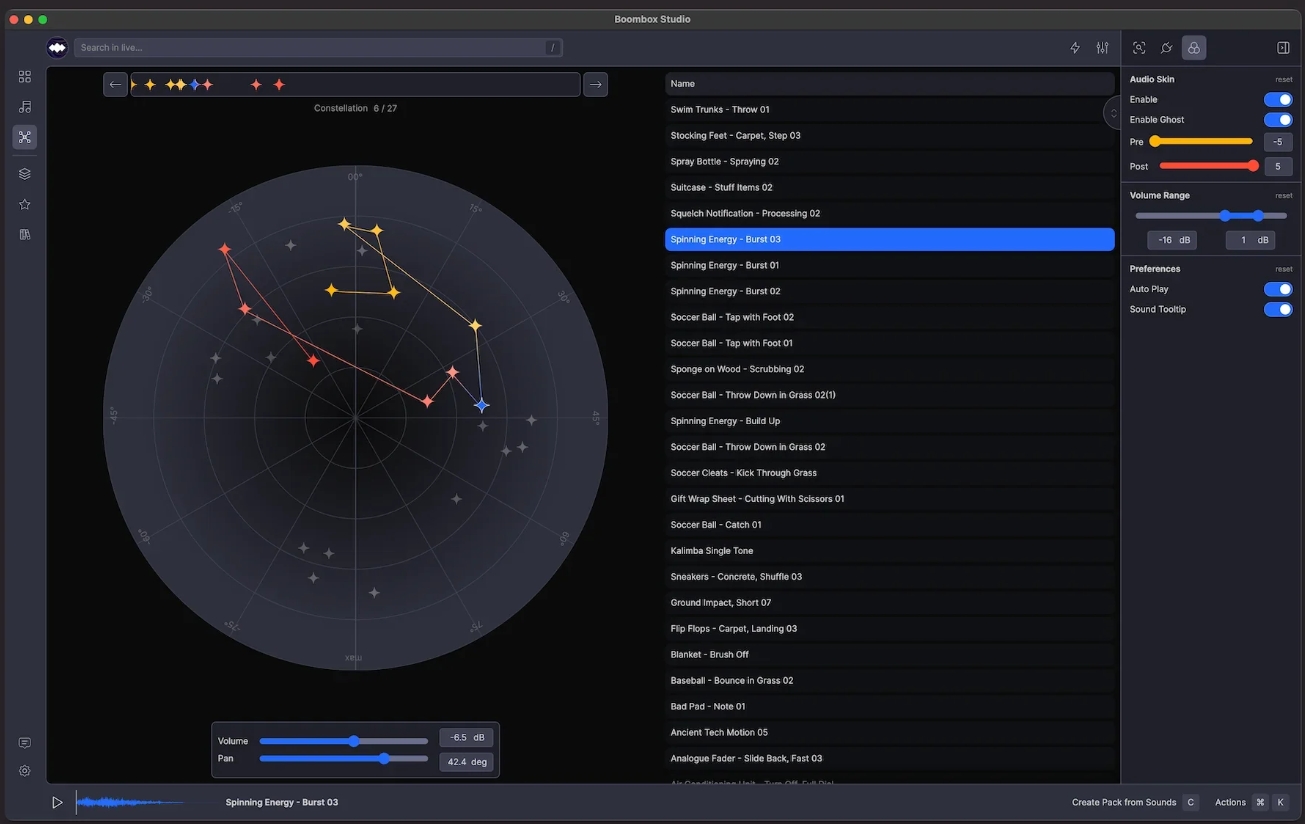Open the star favorites icon in sidebar
This screenshot has height=824, width=1305.
coord(25,204)
